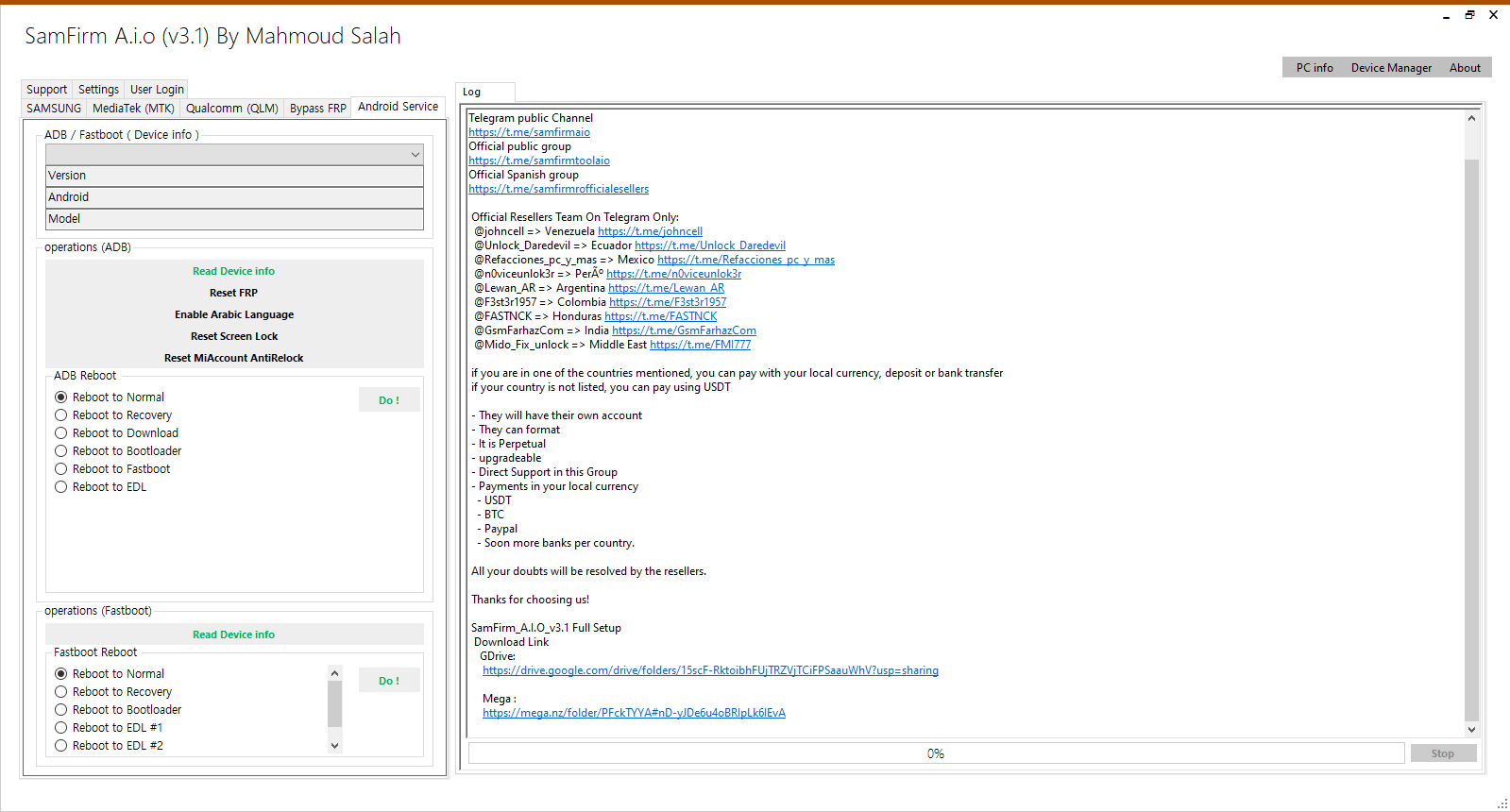1510x812 pixels.
Task: Click Fastboot Reboot list scroll down arrow
Action: coord(334,746)
